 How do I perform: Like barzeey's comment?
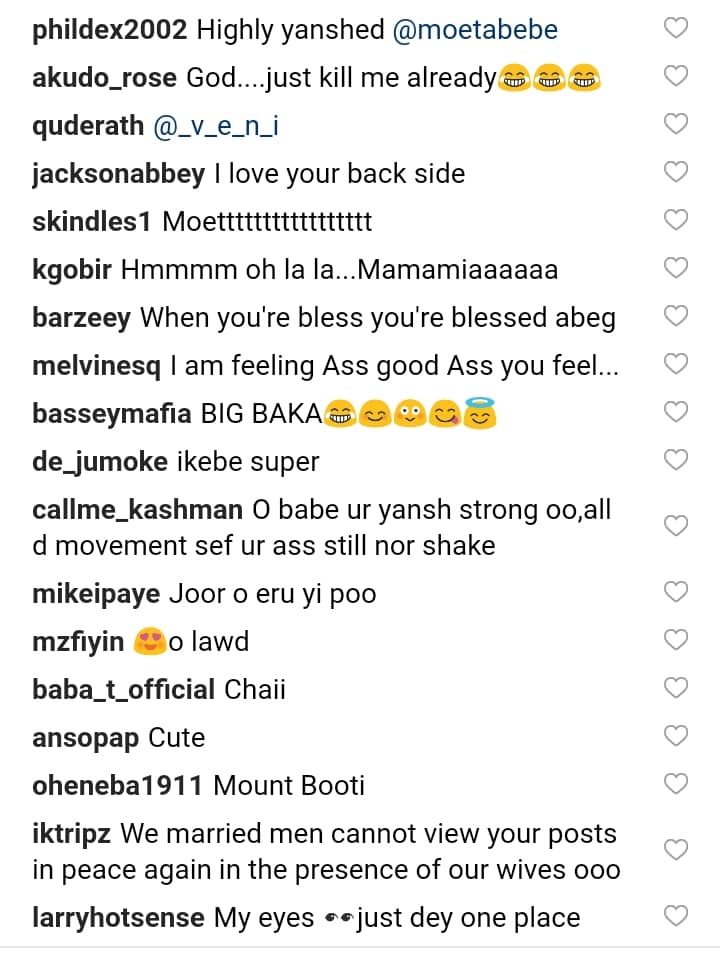point(676,316)
